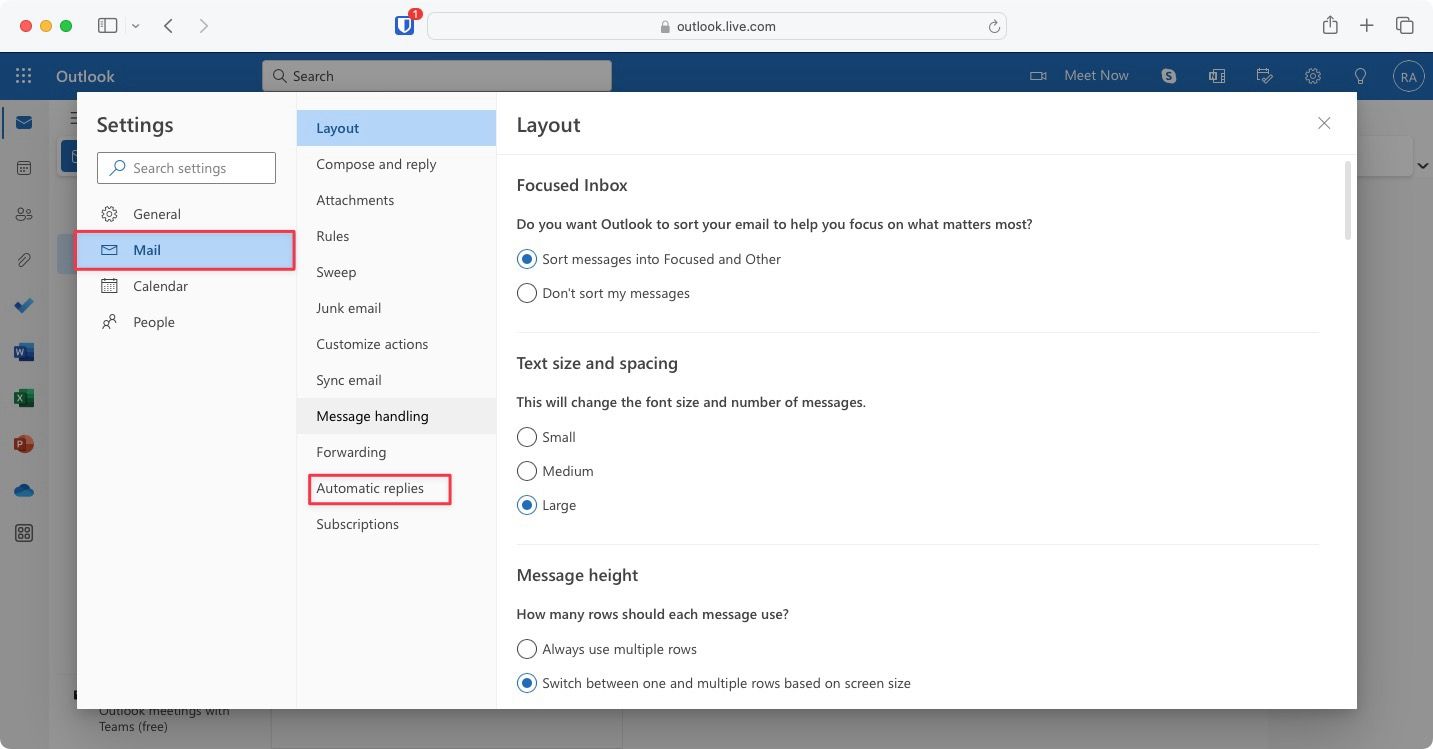Launch Word from the left sidebar

coord(23,352)
